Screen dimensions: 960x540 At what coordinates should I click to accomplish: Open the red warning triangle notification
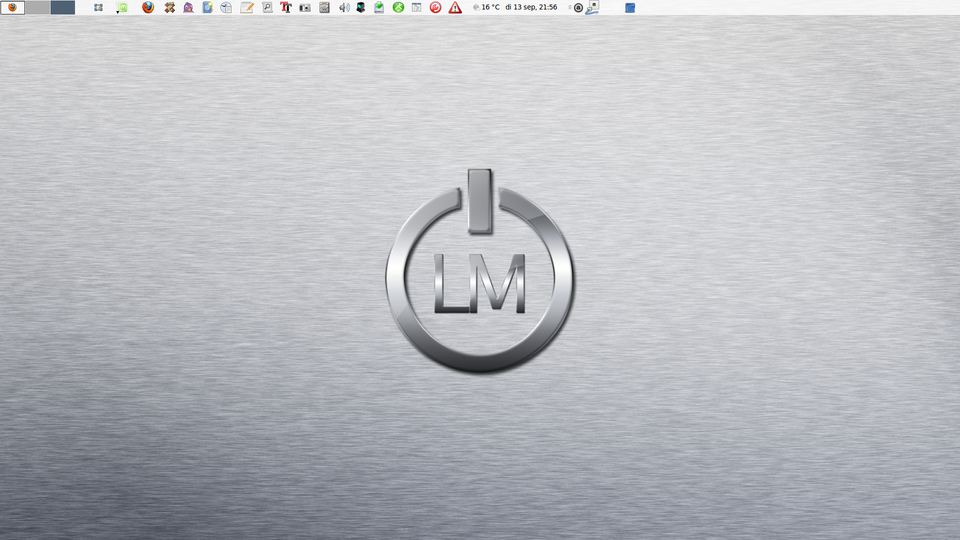pyautogui.click(x=455, y=7)
